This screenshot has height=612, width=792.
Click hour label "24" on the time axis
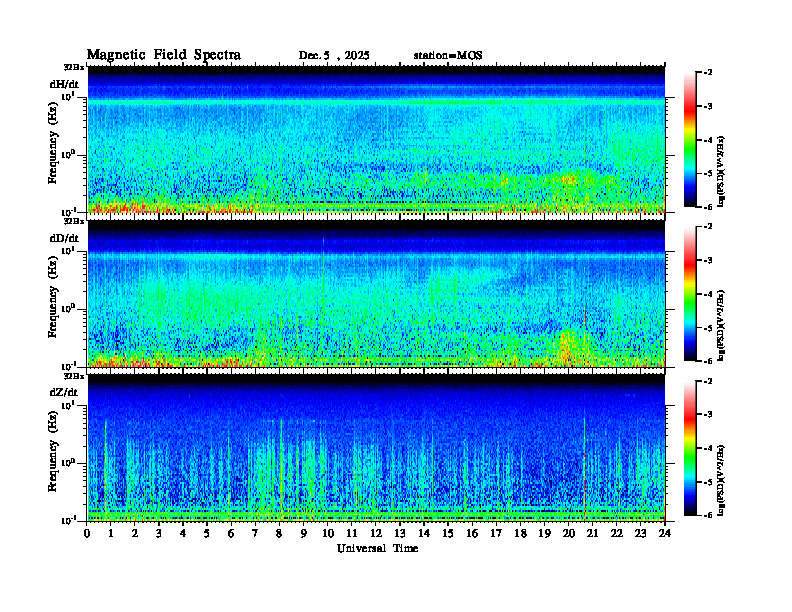665,533
